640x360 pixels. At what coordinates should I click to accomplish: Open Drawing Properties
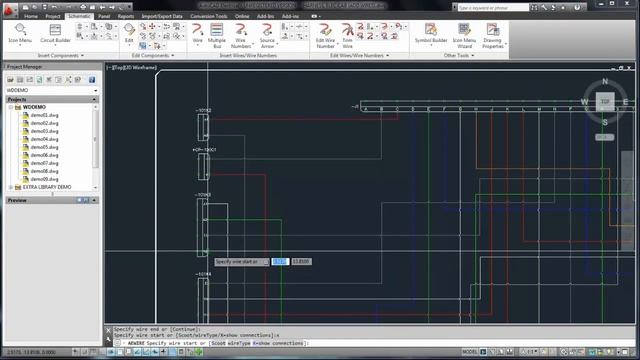(x=493, y=36)
